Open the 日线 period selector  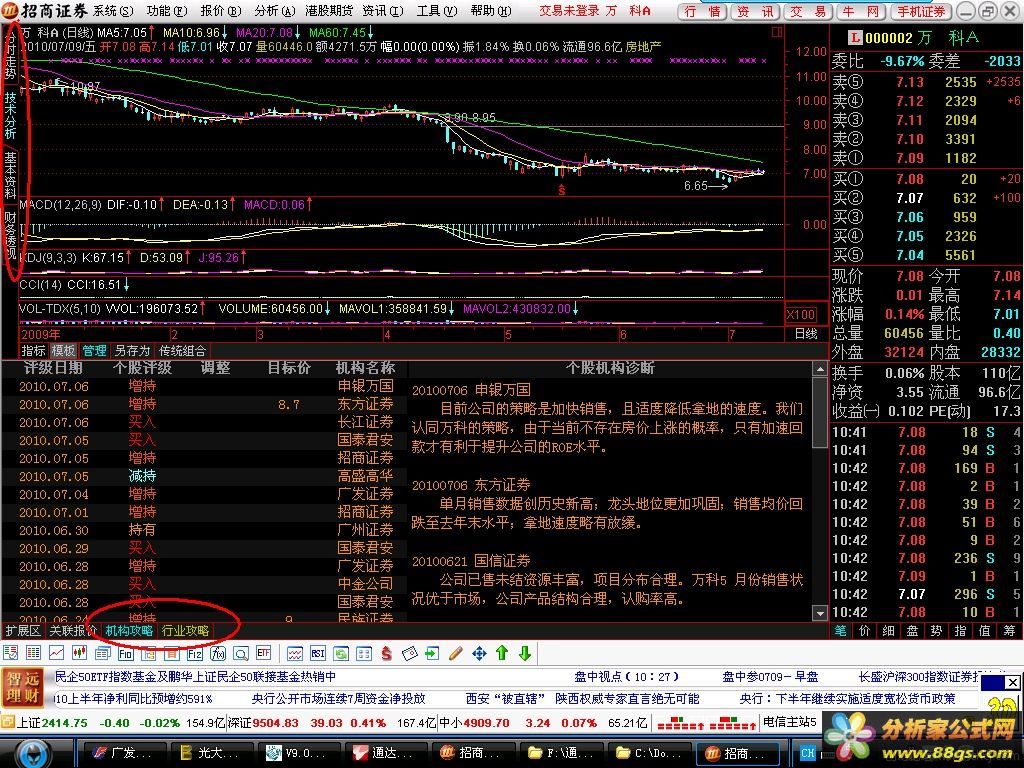(807, 334)
